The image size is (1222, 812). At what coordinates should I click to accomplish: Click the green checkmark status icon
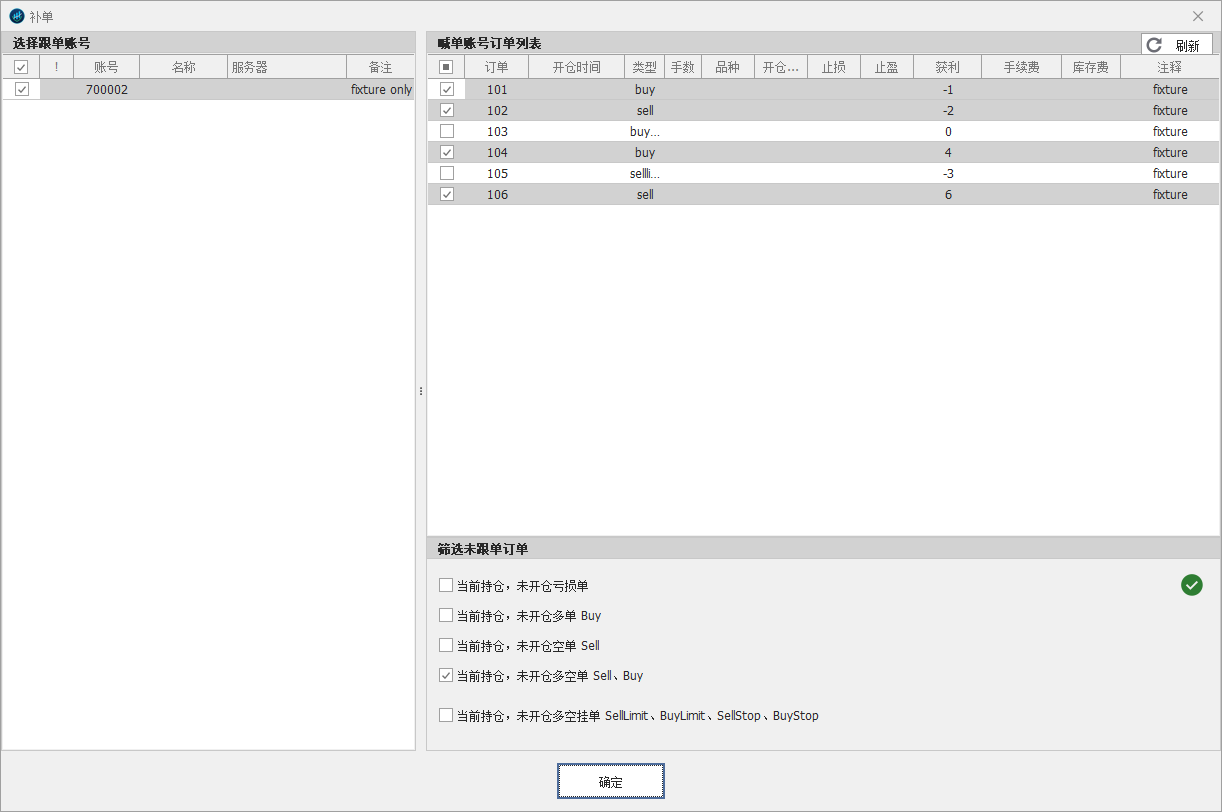coord(1191,585)
